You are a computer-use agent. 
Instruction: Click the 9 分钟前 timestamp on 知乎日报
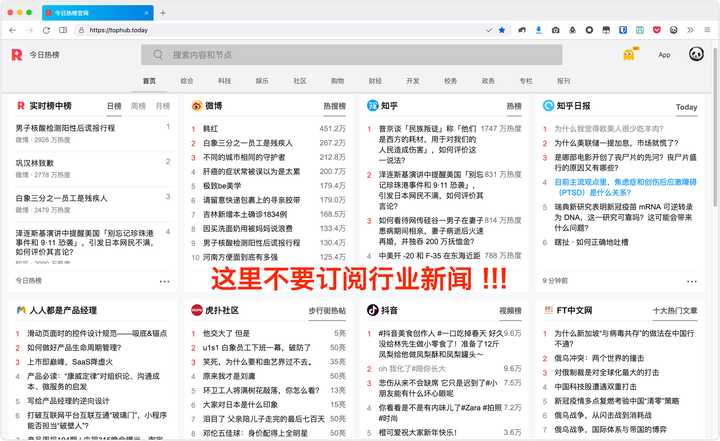coord(555,280)
